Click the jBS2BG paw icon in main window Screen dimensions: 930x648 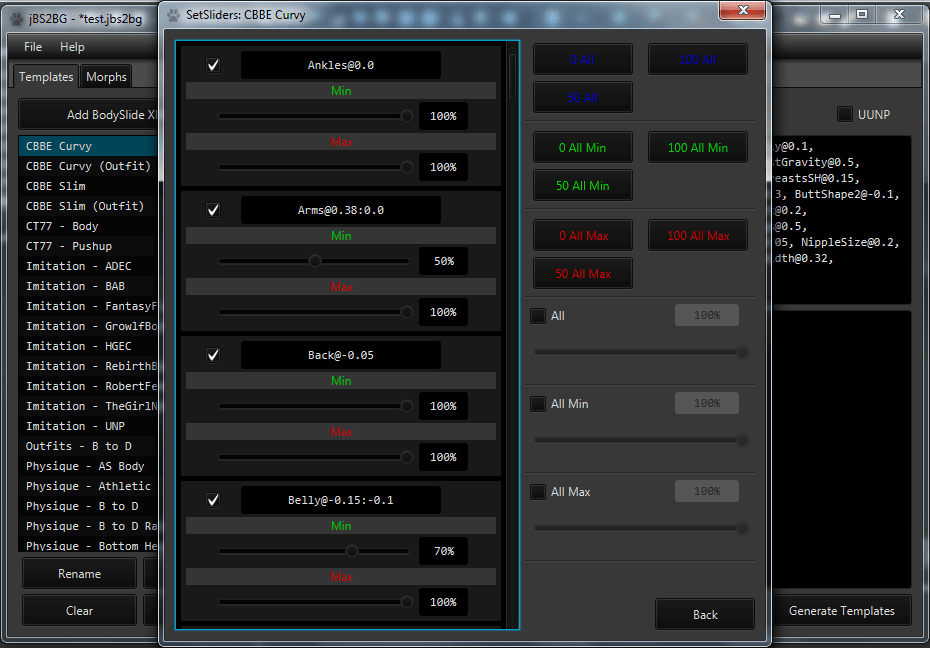coord(14,15)
